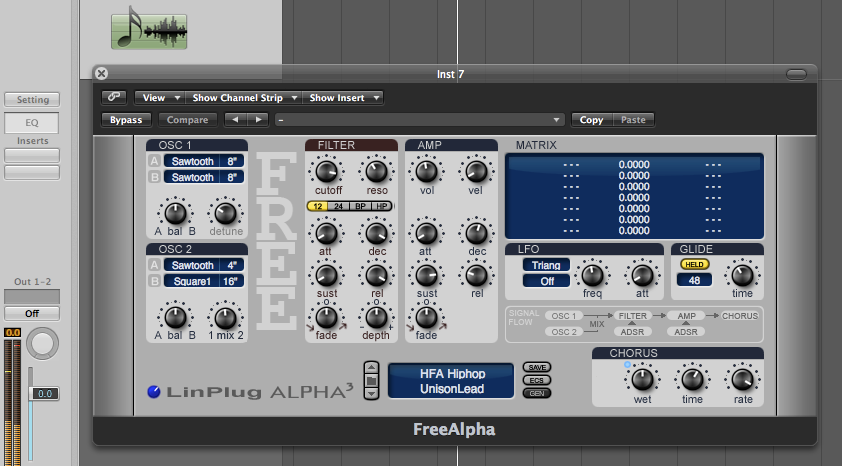Open Show Insert dropdown

(343, 98)
